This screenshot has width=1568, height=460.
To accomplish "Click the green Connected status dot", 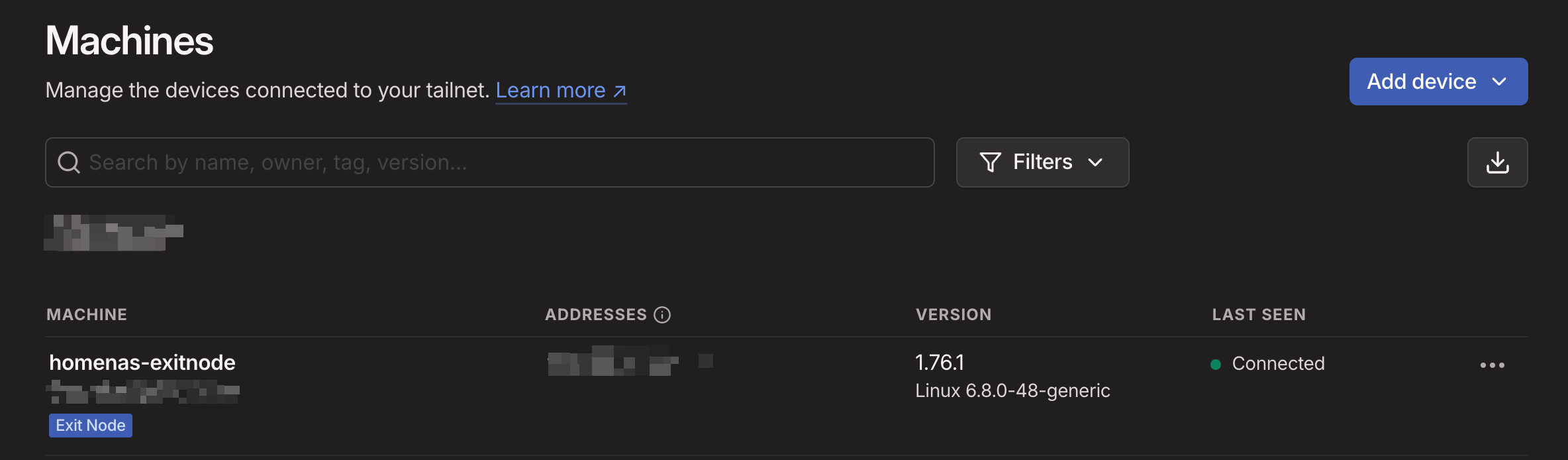I will tap(1214, 364).
